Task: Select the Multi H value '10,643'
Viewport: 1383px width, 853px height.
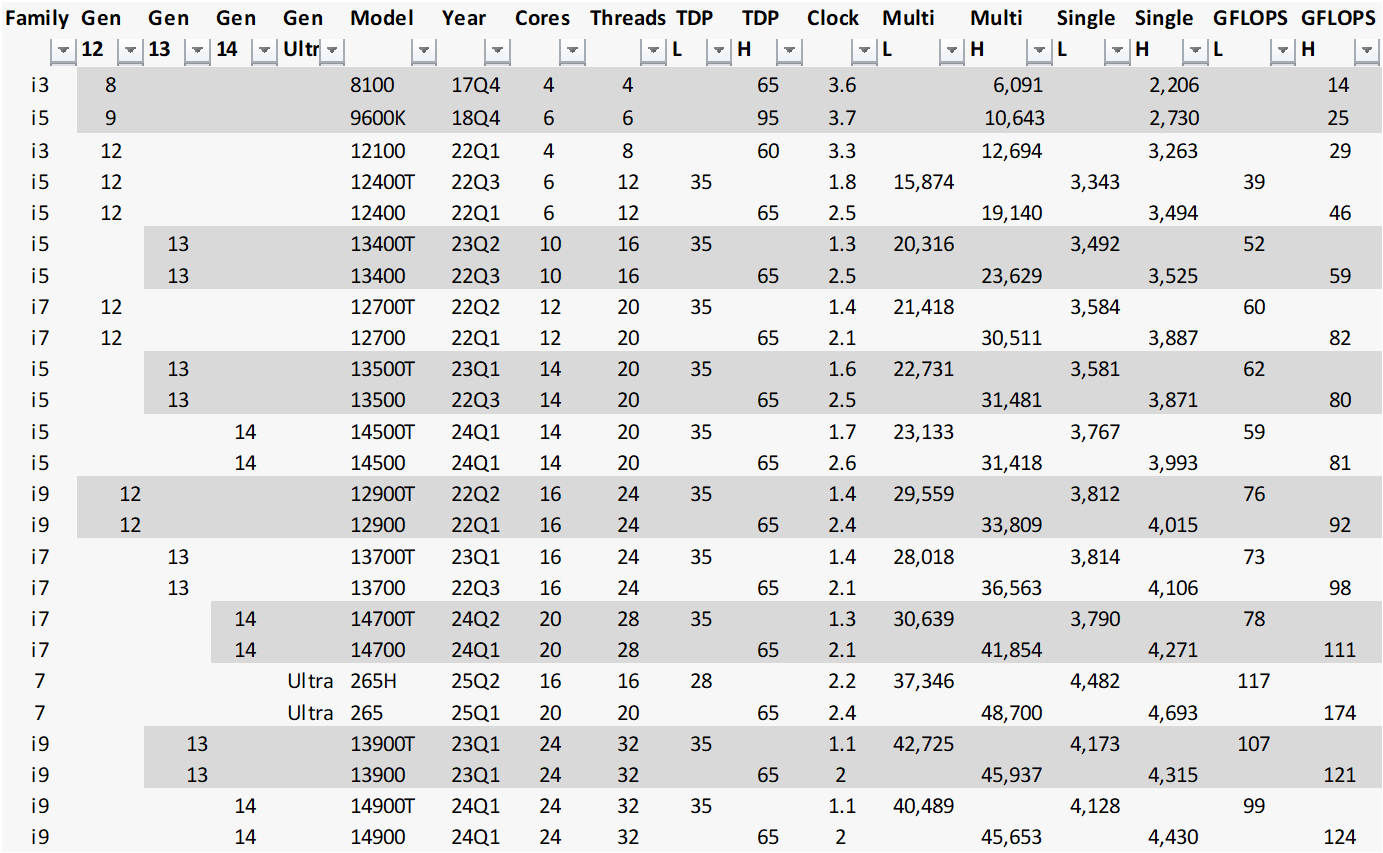Action: click(x=1013, y=118)
